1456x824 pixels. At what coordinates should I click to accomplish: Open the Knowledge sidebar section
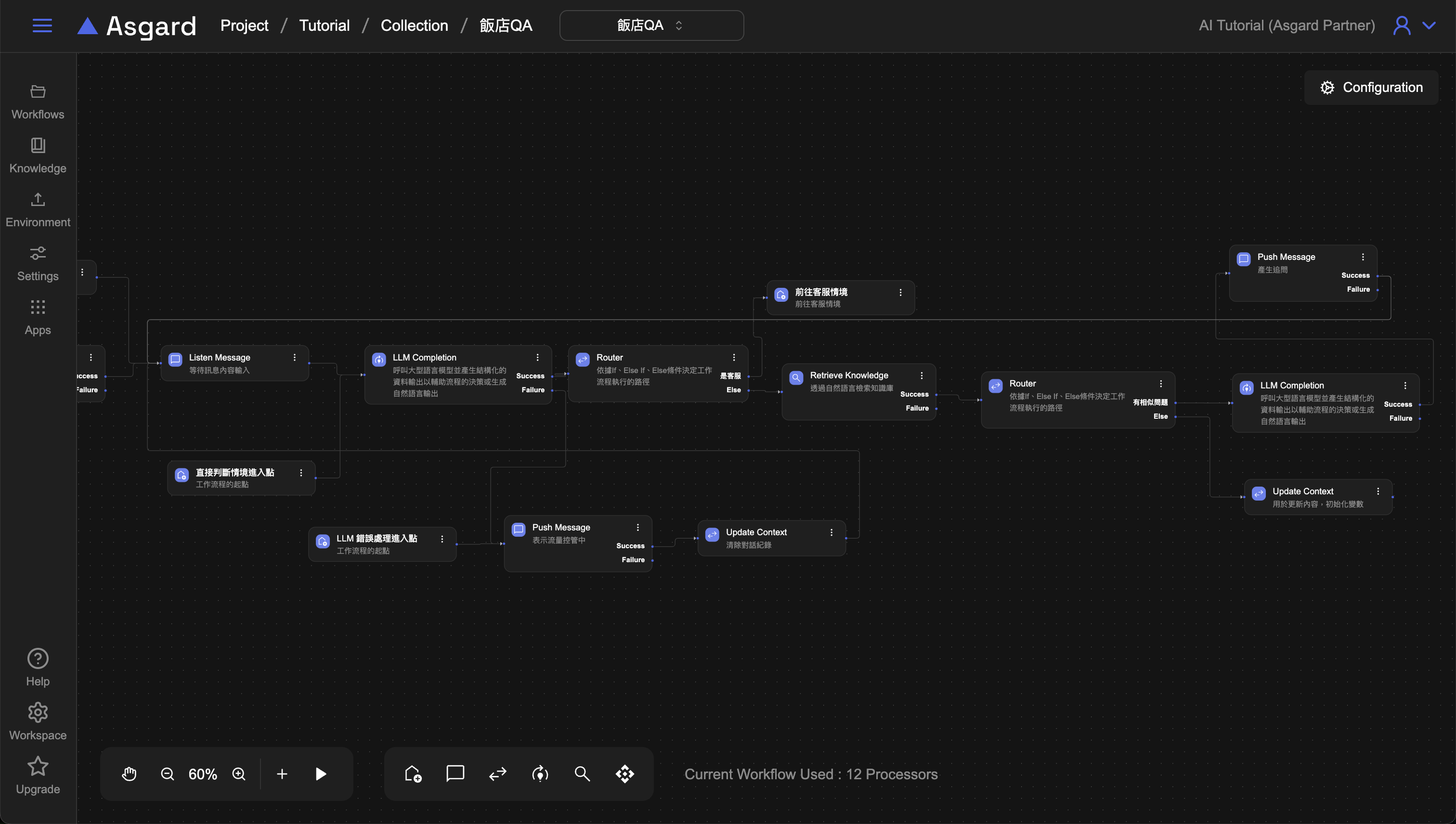pos(38,155)
